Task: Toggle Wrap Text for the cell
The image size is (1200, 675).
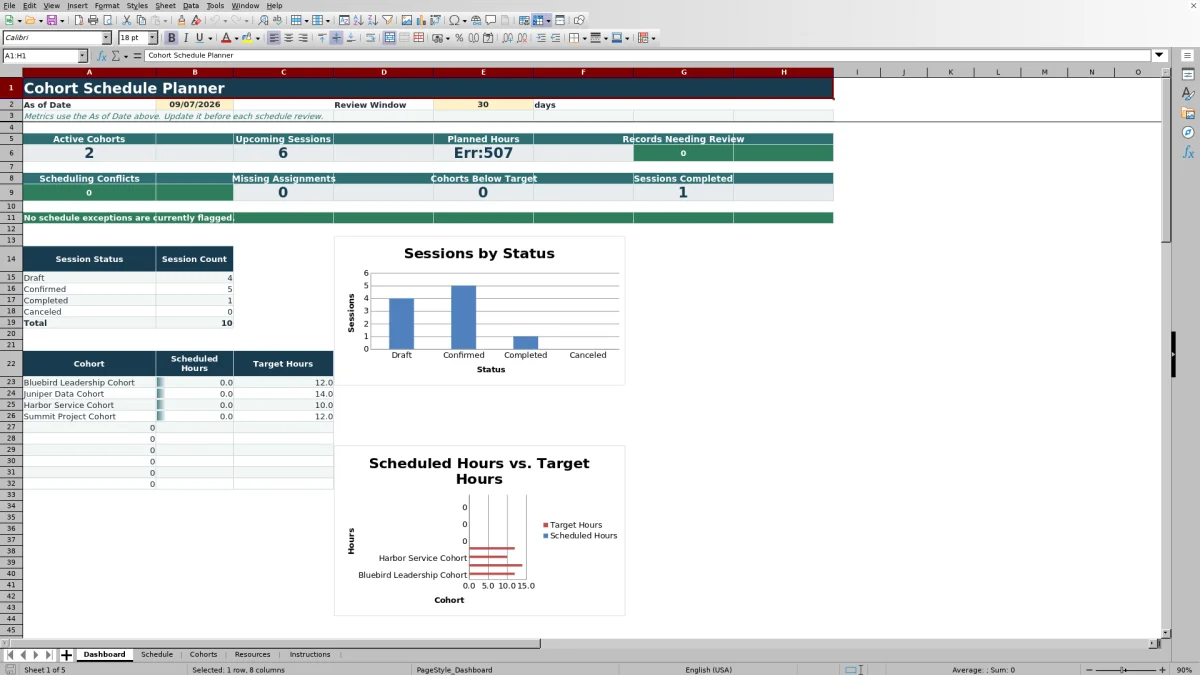Action: tap(370, 38)
